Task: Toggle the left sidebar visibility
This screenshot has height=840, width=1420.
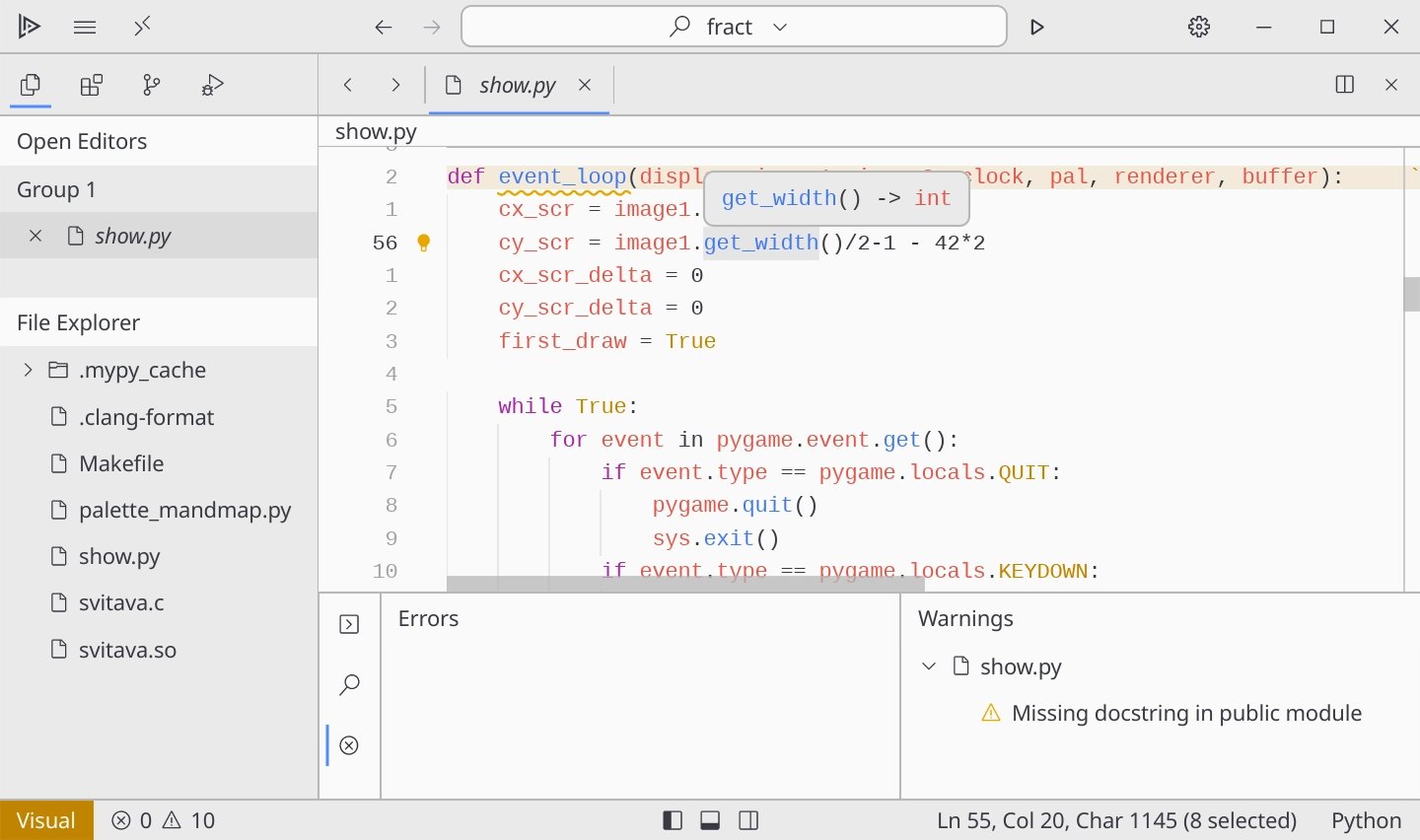Action: pyautogui.click(x=673, y=820)
